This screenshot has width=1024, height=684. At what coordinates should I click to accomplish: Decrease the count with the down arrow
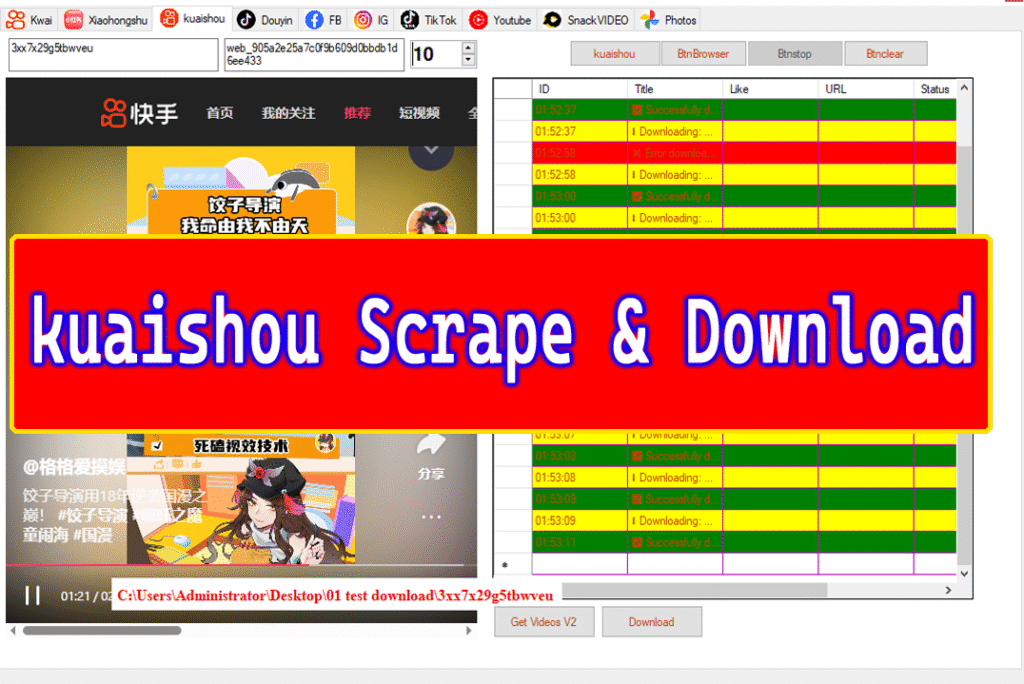468,60
